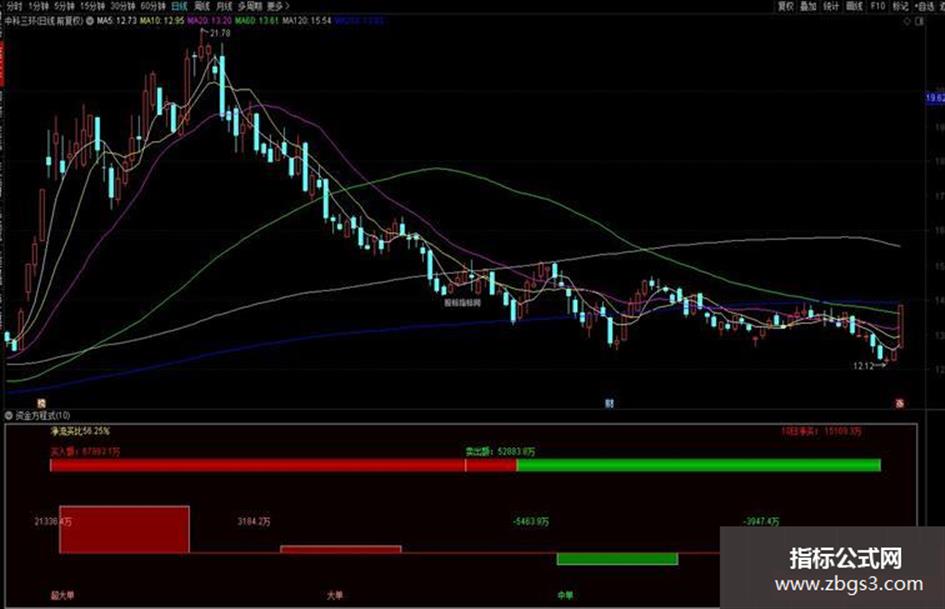Open the 复权 adjustment option
The height and width of the screenshot is (609, 945).
785,6
